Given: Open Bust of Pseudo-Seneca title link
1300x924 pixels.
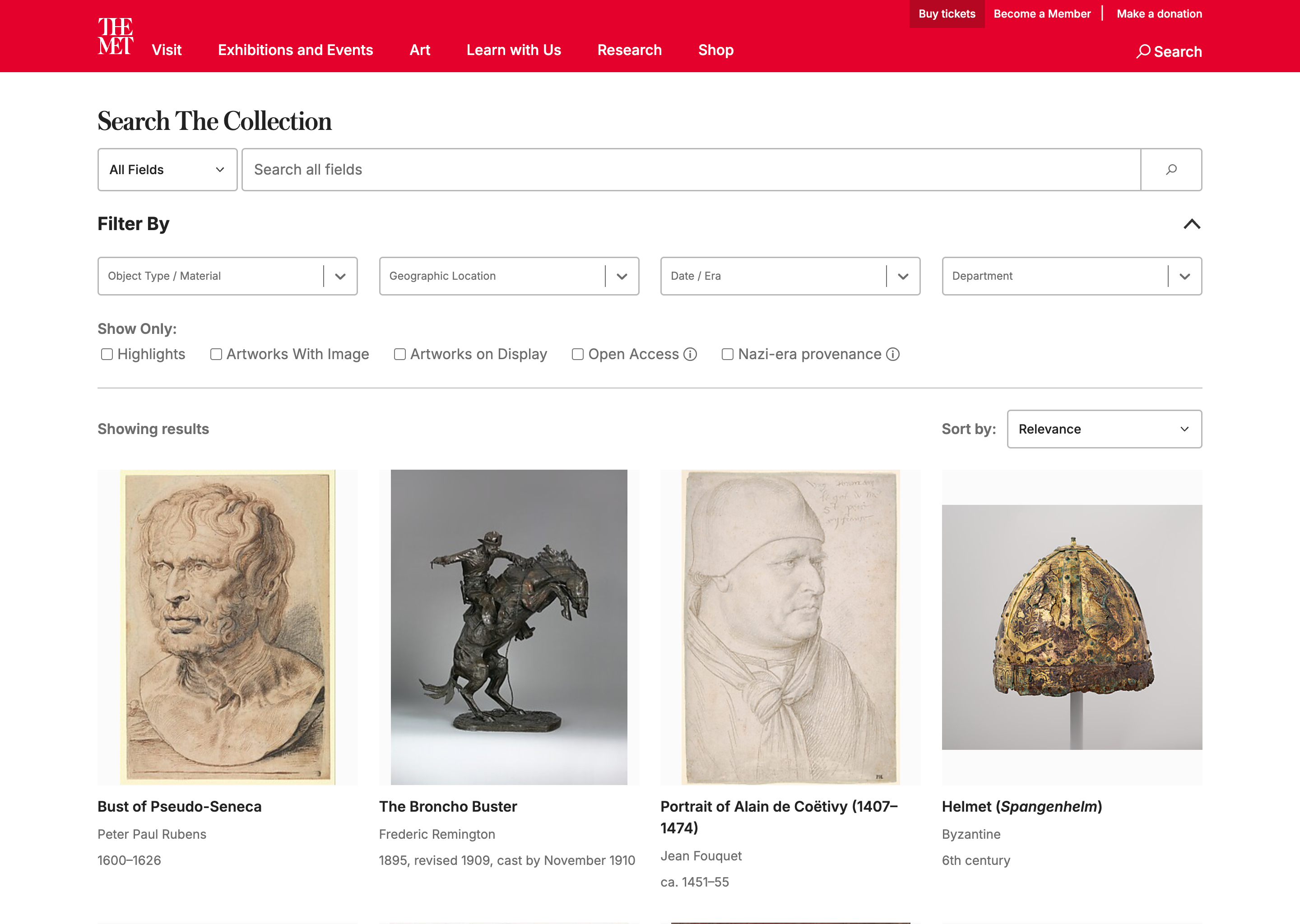Looking at the screenshot, I should tap(179, 806).
